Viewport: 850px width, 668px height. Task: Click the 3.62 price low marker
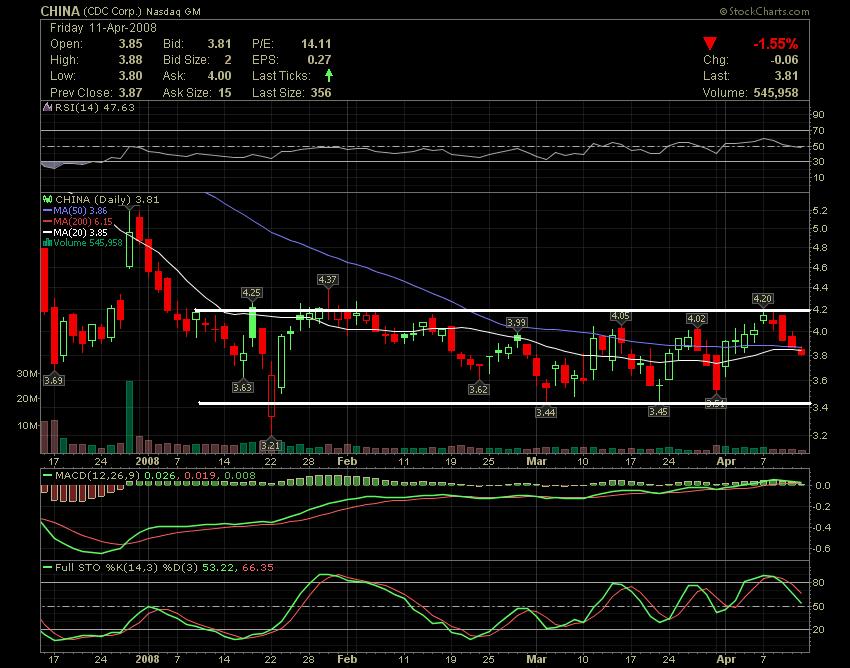tap(478, 389)
